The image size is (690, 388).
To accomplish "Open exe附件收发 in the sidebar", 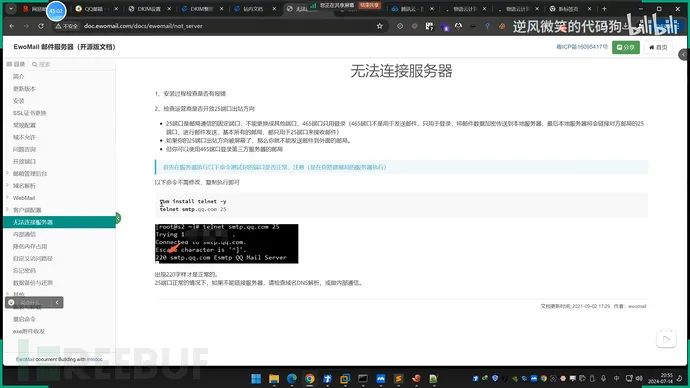I will point(29,331).
